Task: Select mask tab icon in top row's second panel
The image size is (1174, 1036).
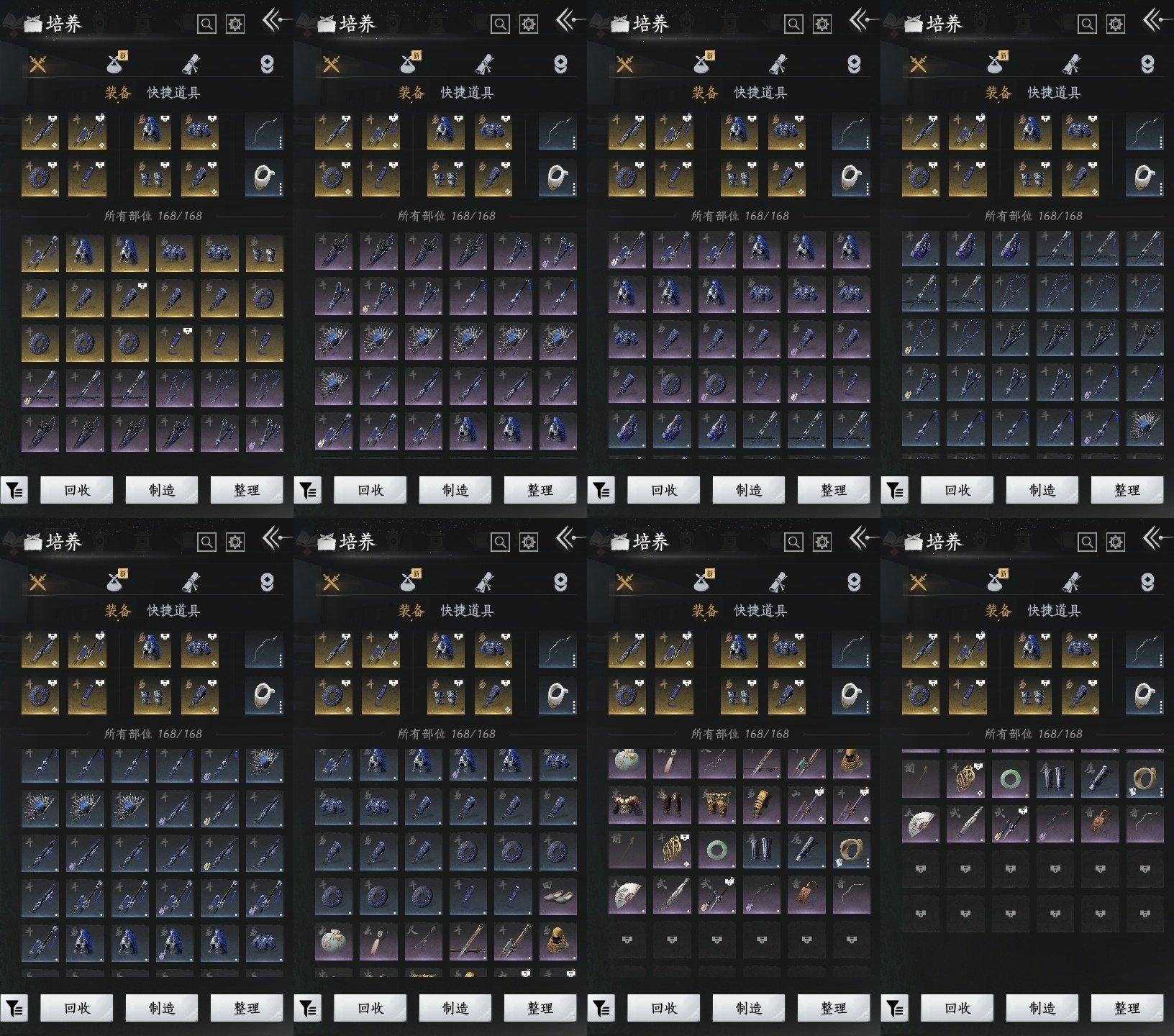Action: click(x=560, y=65)
